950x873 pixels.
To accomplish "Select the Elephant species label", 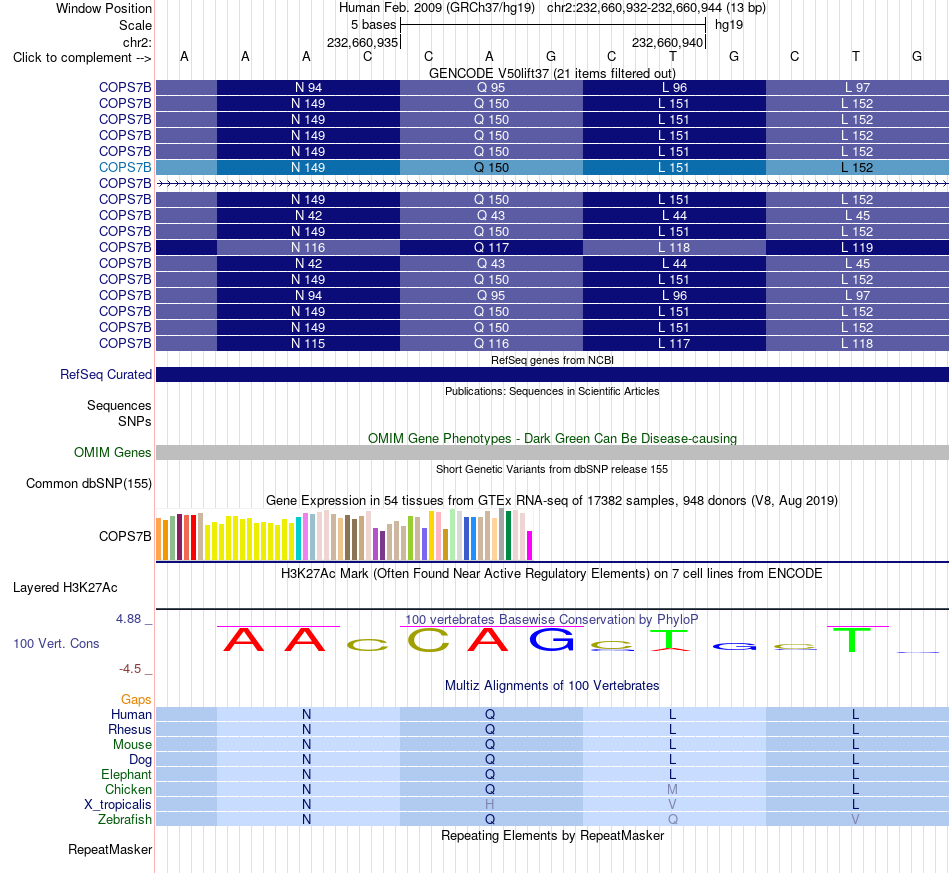I will click(126, 774).
